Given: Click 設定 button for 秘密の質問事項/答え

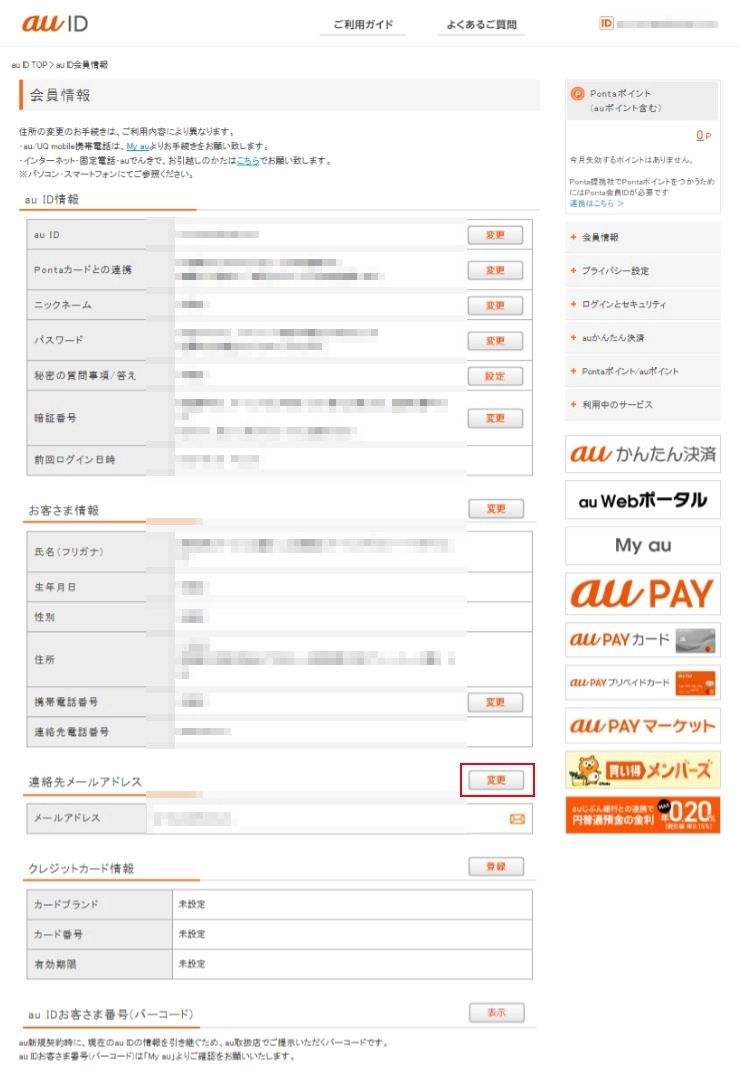Looking at the screenshot, I should tap(495, 376).
